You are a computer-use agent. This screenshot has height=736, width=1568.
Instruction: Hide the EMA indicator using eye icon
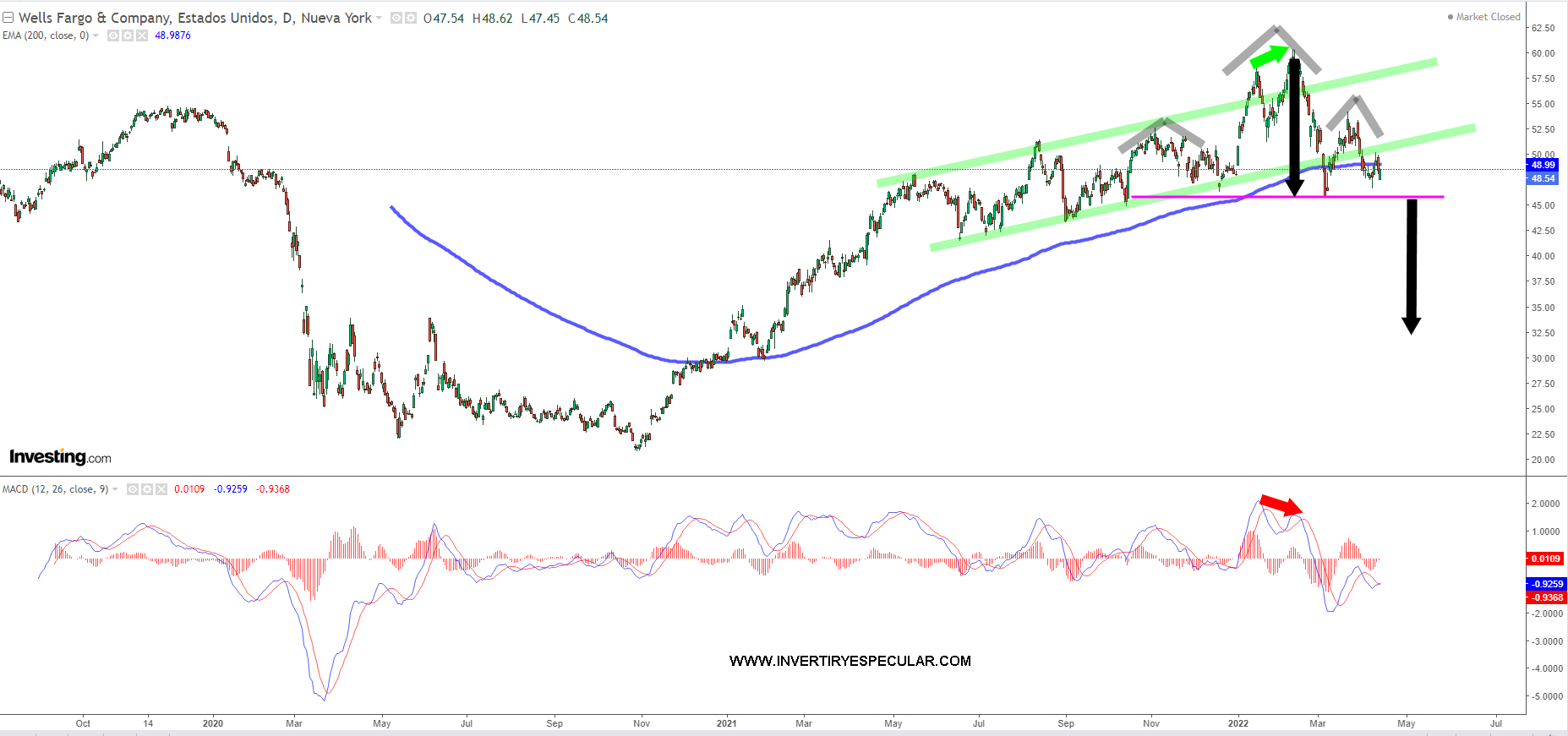113,35
